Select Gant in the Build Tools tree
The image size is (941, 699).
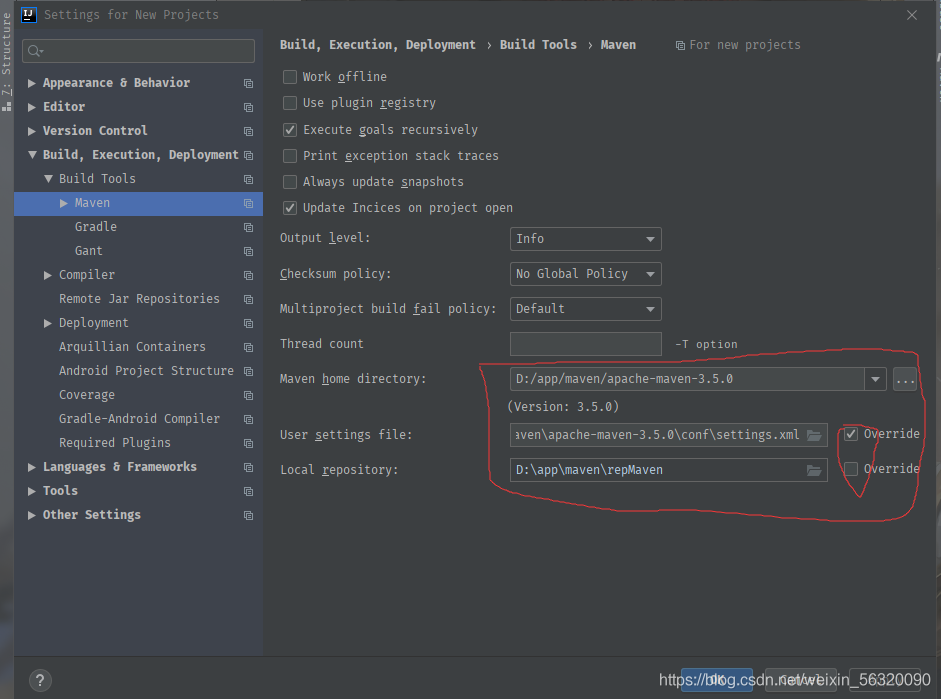89,251
